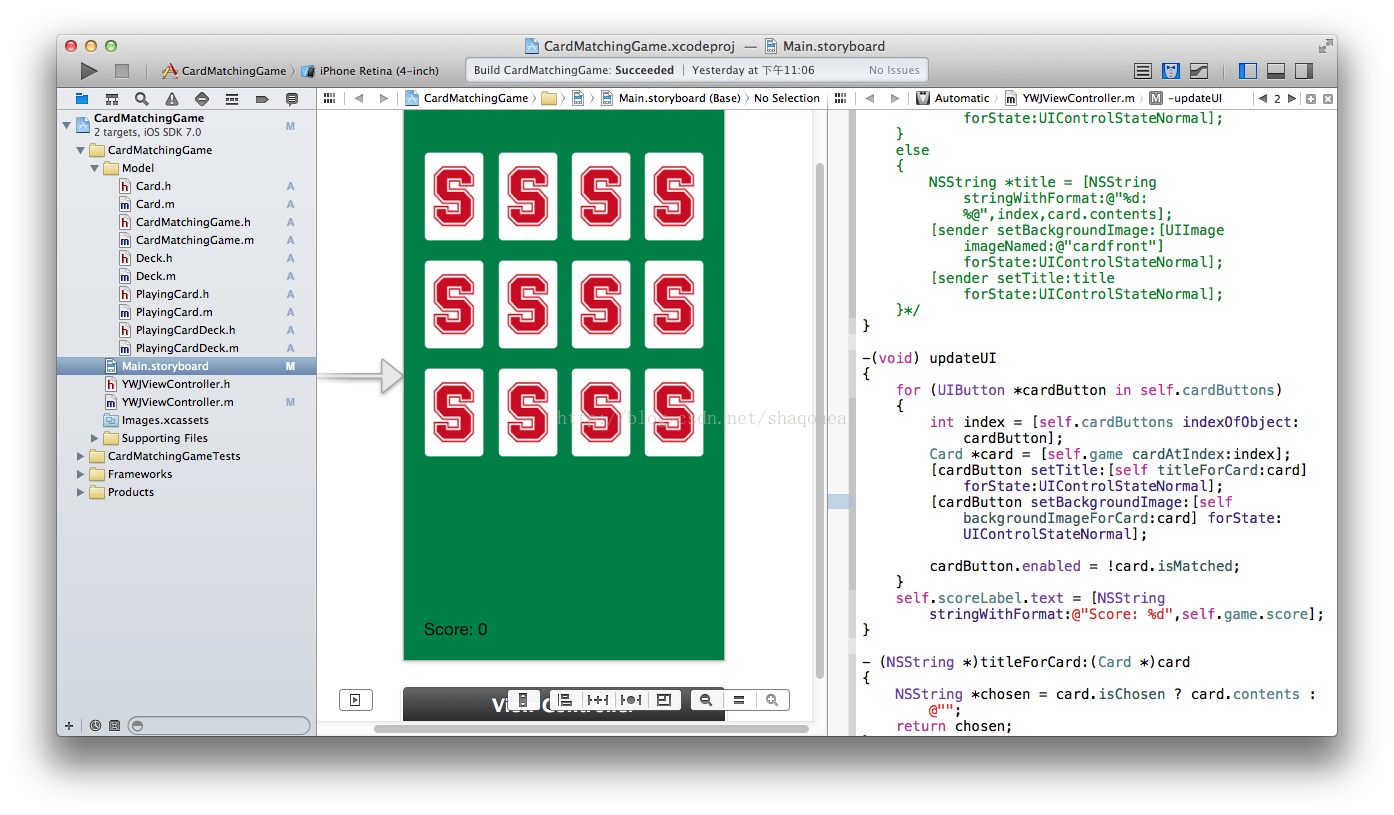Zoom out the storyboard canvas
The image size is (1394, 815).
(706, 700)
